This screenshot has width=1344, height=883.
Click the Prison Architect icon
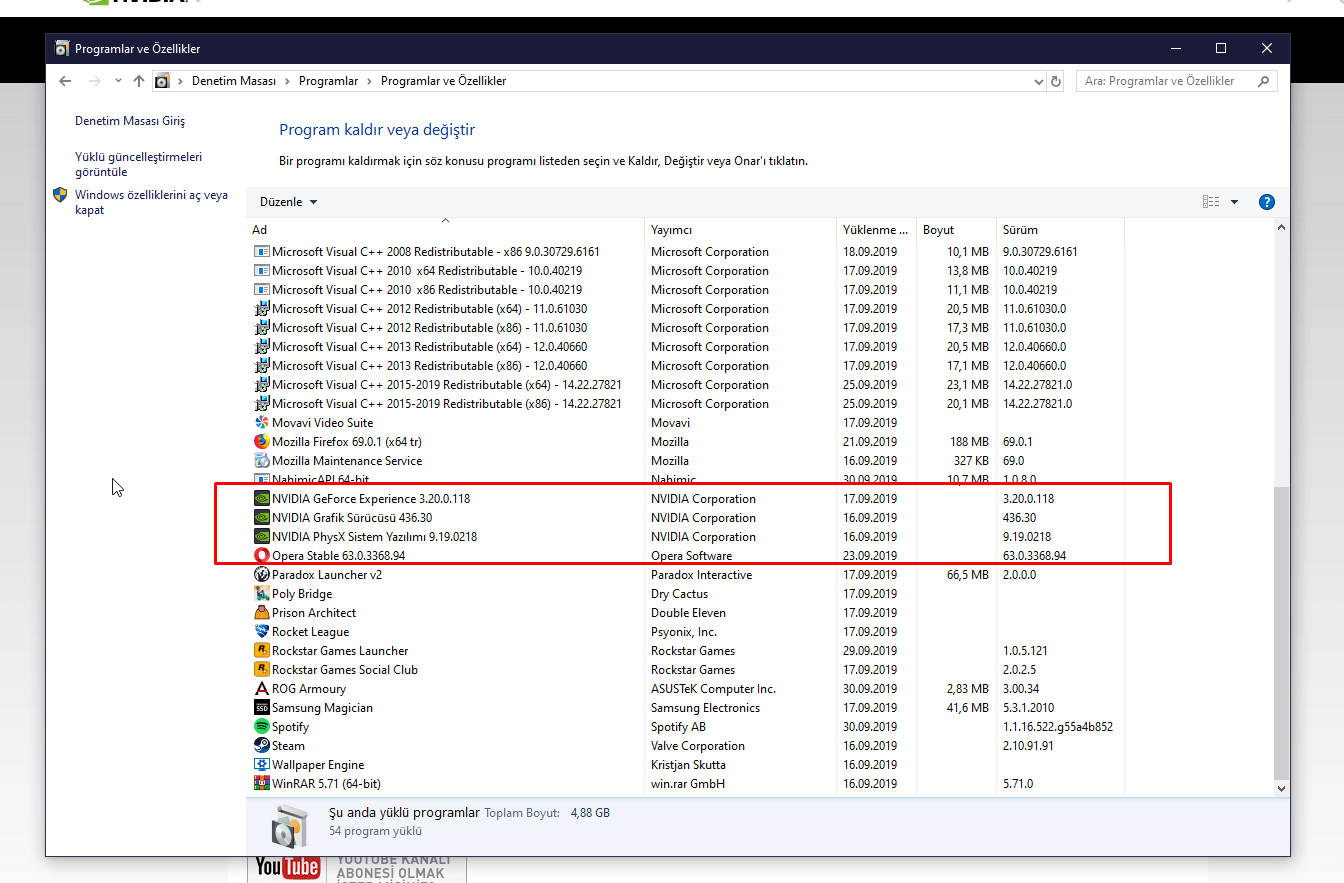[x=262, y=613]
